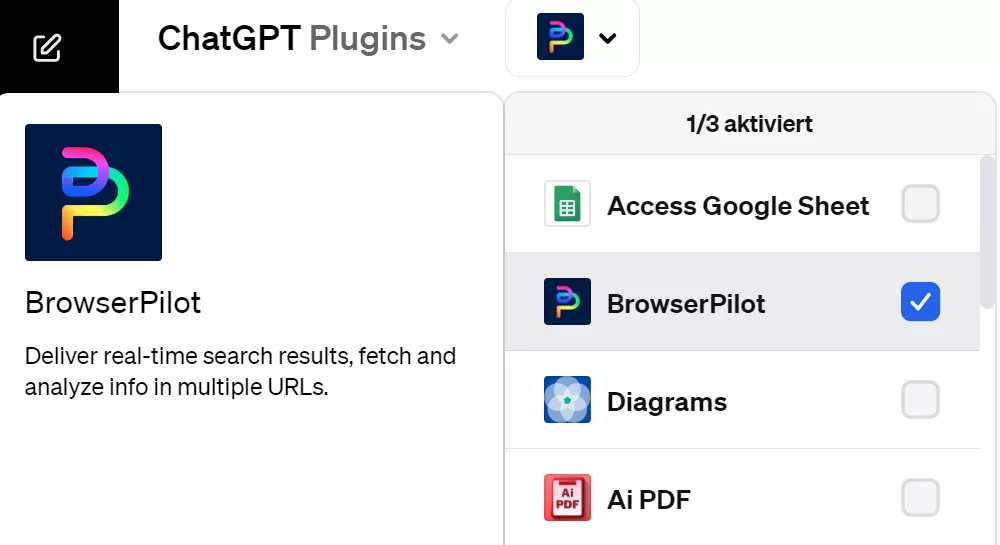The image size is (1000, 545).
Task: Uncheck the BrowserPilot plugin checkbox
Action: click(x=920, y=302)
